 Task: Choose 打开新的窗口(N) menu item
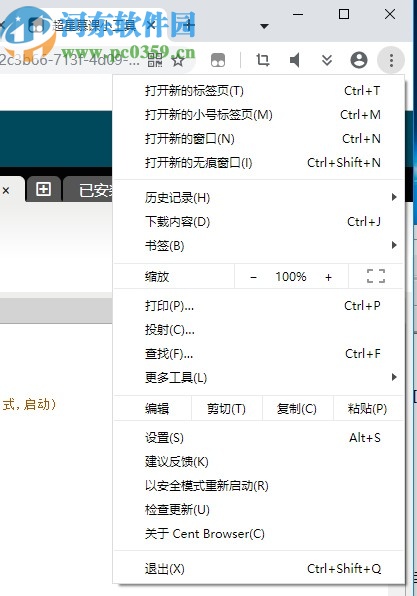(x=258, y=138)
